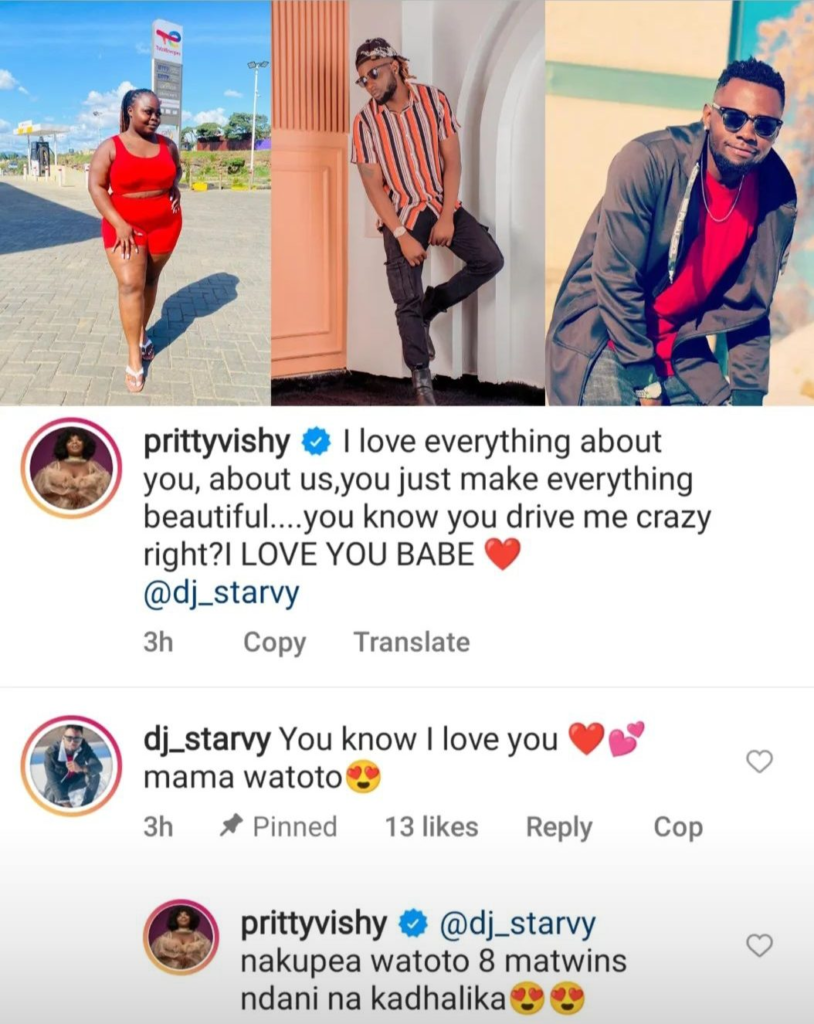
Task: Tap the pin icon next to Pinned
Action: pos(231,826)
